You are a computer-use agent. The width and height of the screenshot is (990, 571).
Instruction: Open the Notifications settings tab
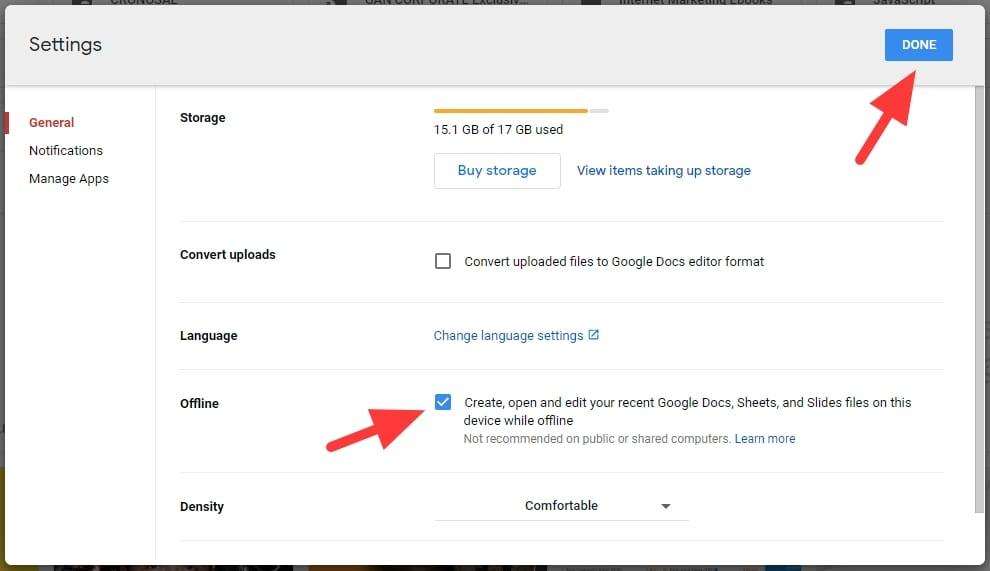click(x=66, y=150)
